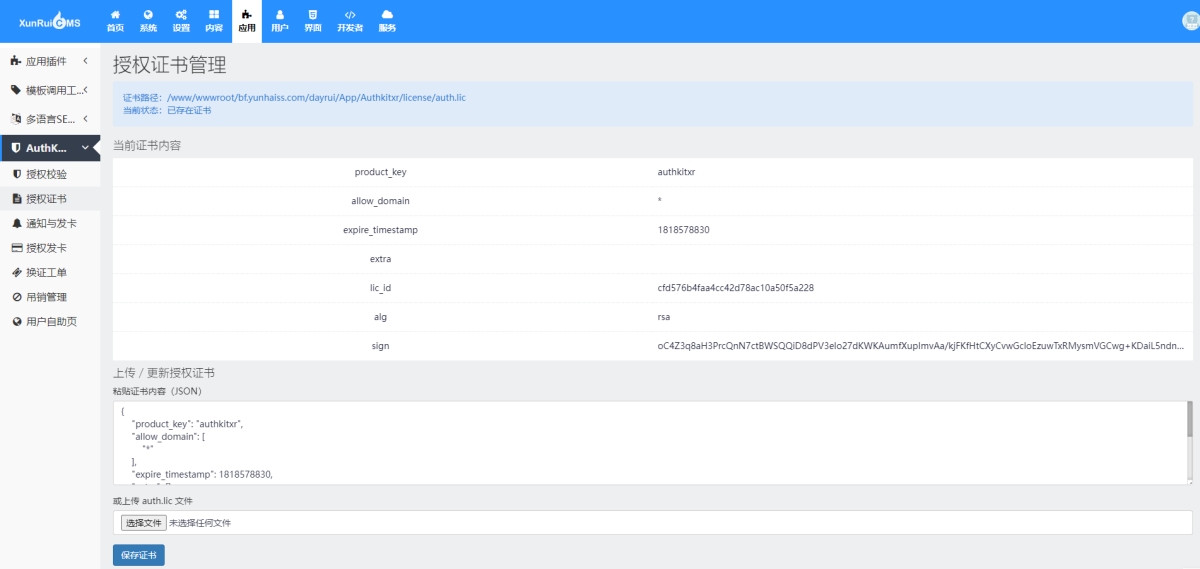Screen dimensions: 1200x569
Task: Open 通知与发卡 in the sidebar
Action: pyautogui.click(x=52, y=223)
